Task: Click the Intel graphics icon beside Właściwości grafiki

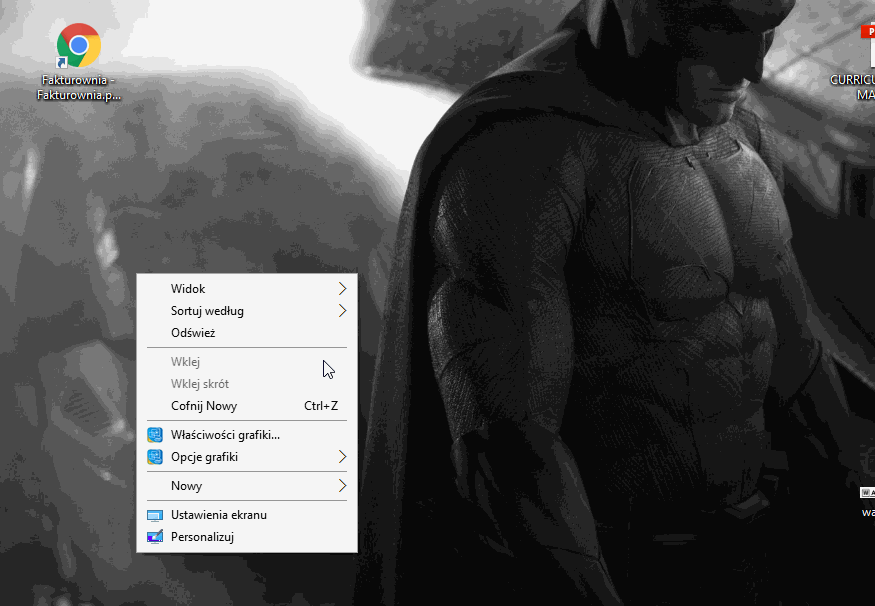Action: click(155, 434)
